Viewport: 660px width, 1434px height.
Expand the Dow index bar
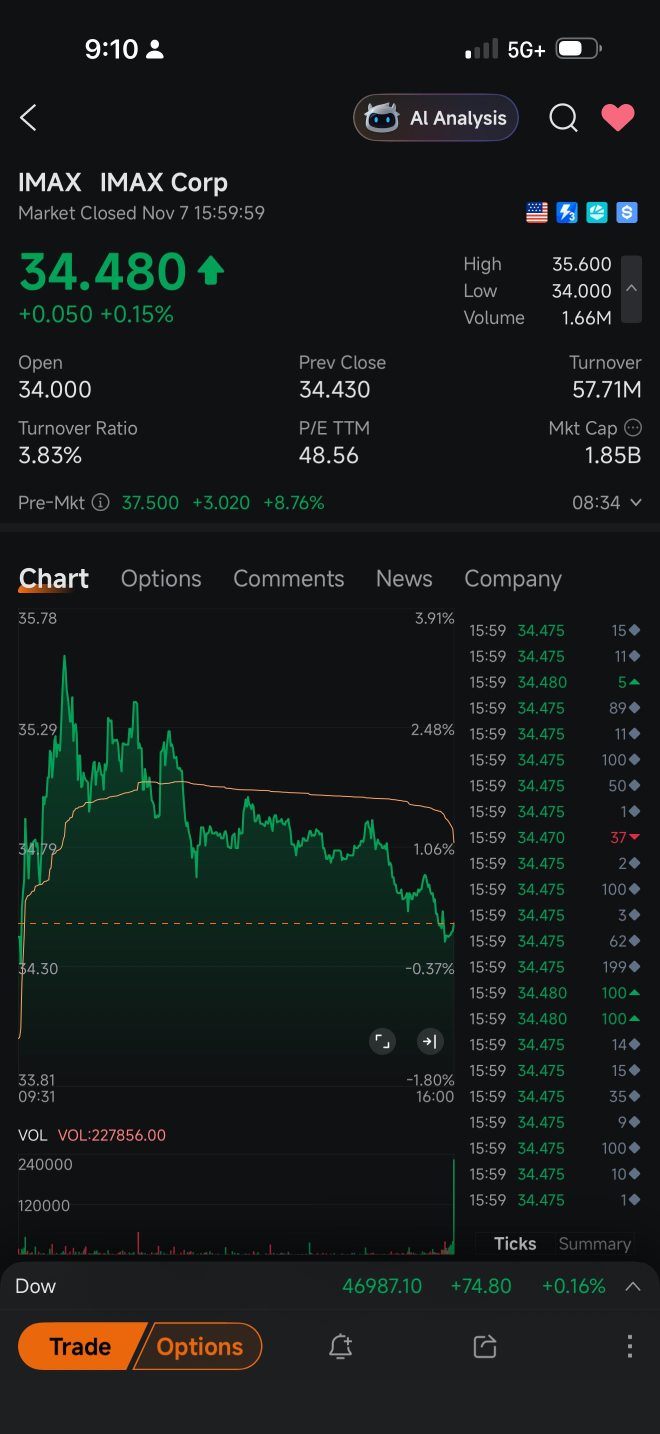pyautogui.click(x=632, y=1287)
